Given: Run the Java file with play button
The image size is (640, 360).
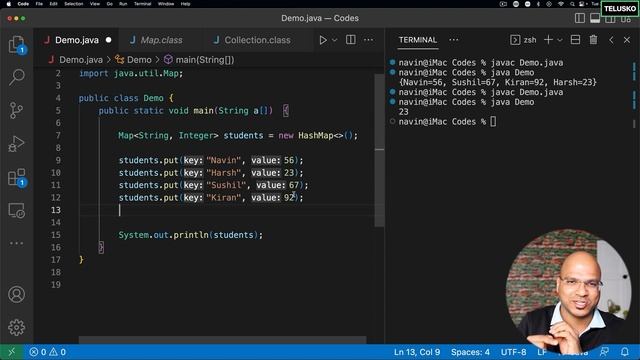Looking at the screenshot, I should 323,40.
